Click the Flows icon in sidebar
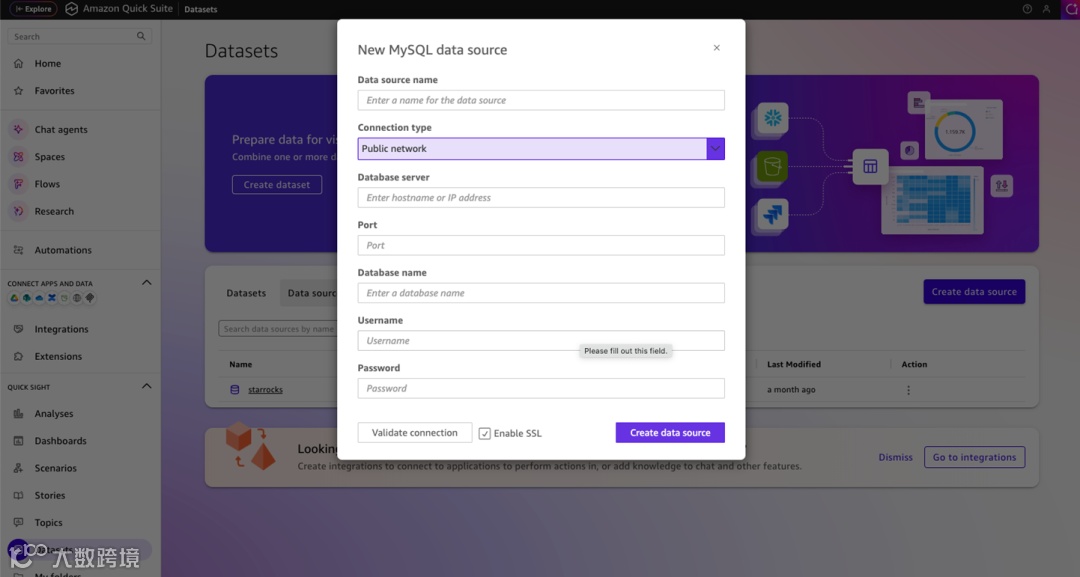 click(19, 184)
